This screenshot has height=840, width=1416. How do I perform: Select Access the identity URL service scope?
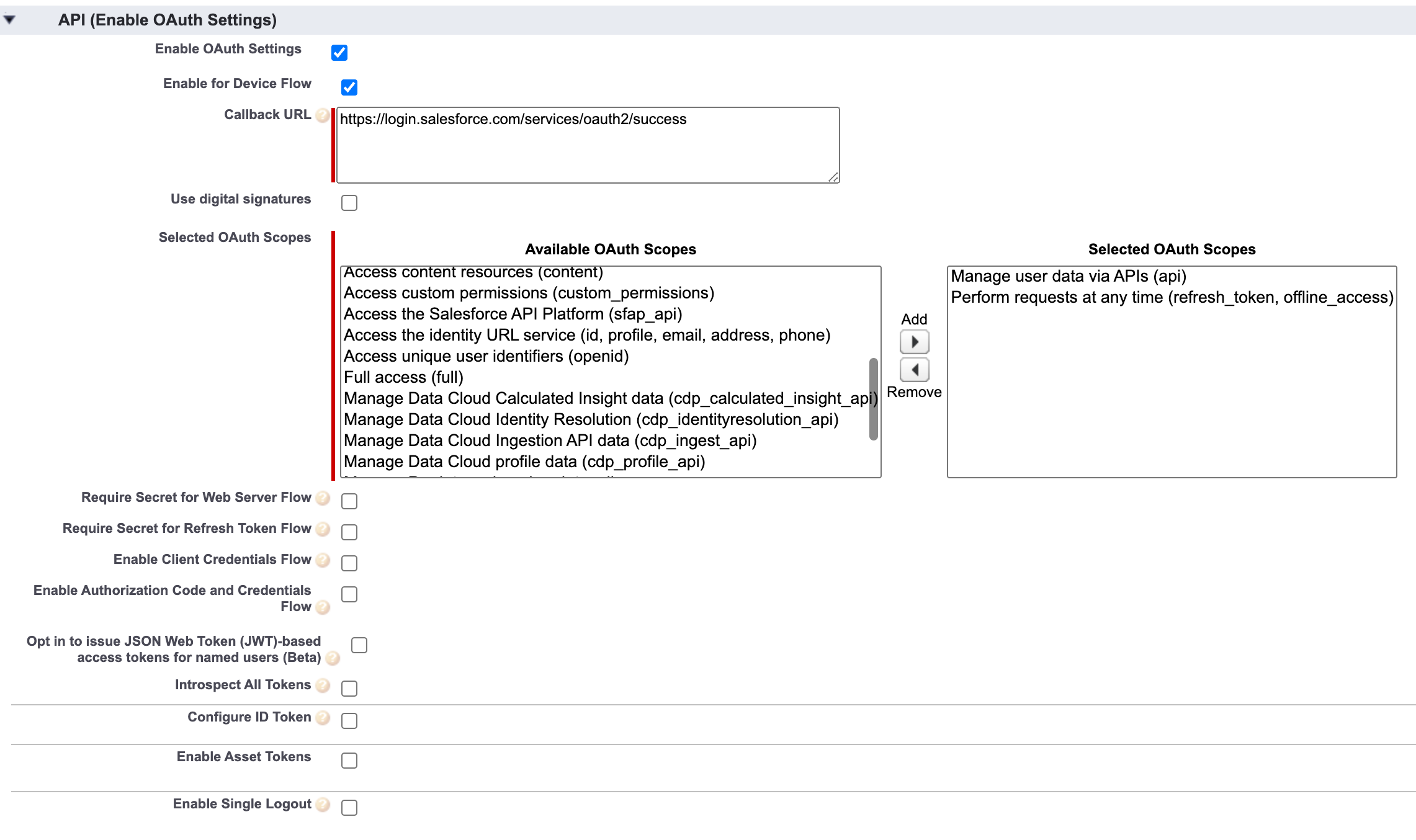click(587, 335)
